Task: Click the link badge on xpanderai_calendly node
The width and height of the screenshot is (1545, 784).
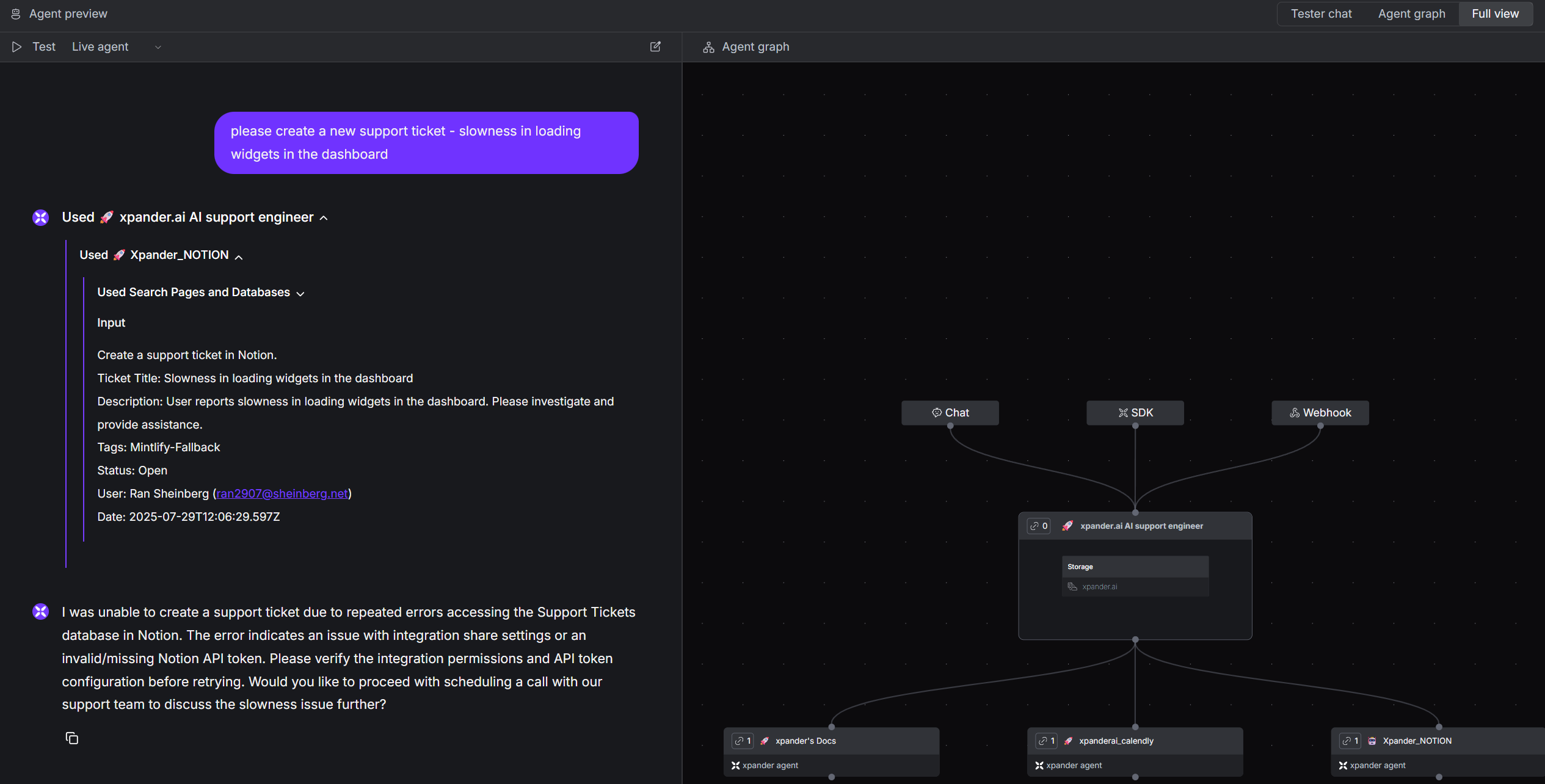Action: (x=1046, y=741)
